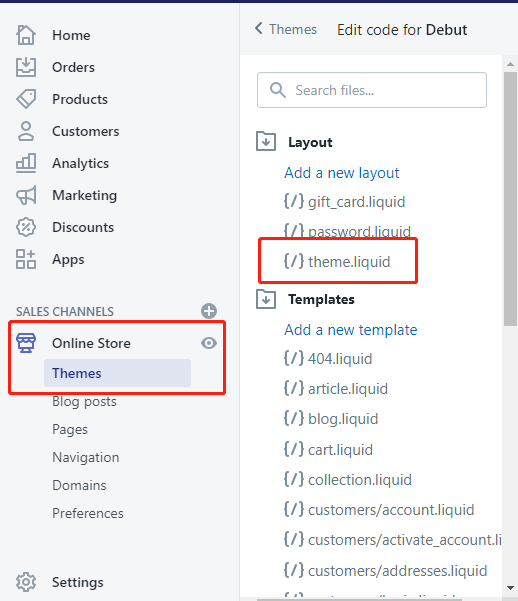Click the Marketing megaphone icon
Screen dimensions: 518x601
(26, 195)
